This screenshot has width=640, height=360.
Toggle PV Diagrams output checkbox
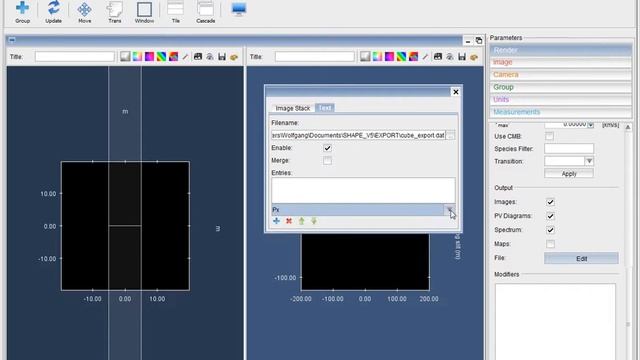click(550, 216)
